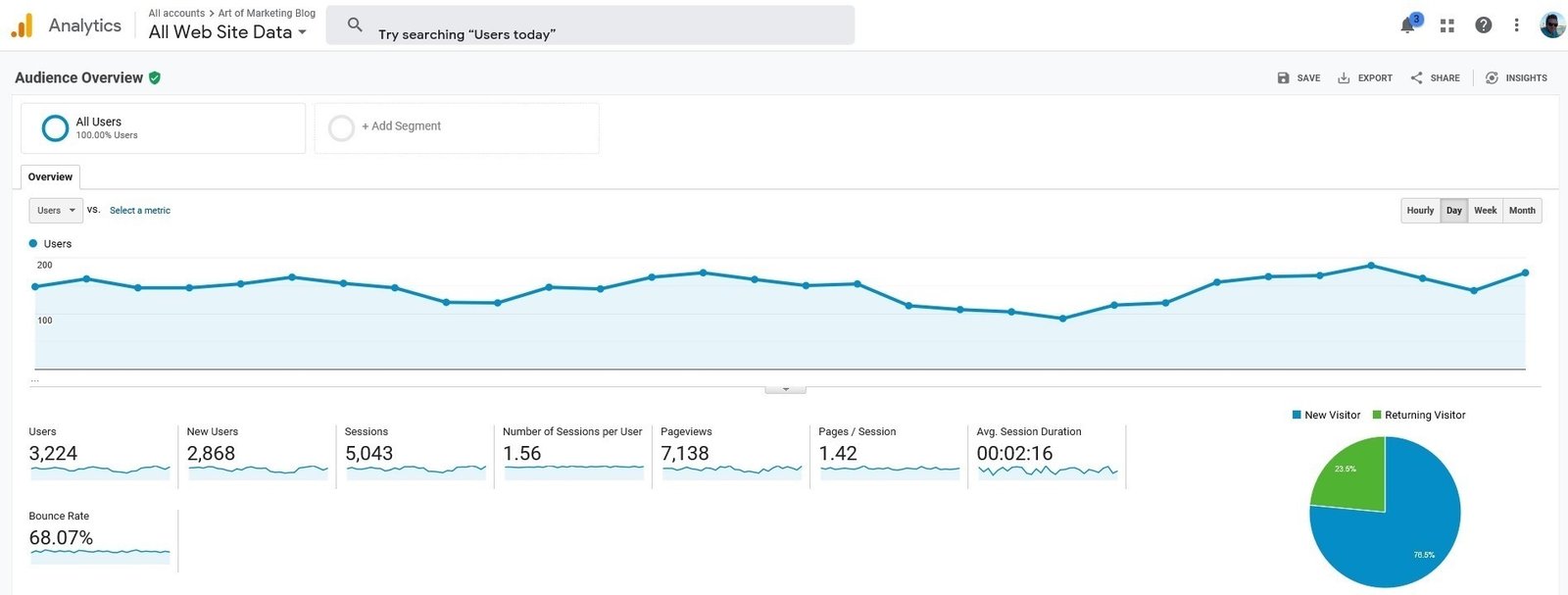Click Pages / Session value 1.42
The width and height of the screenshot is (1568, 595).
point(838,454)
